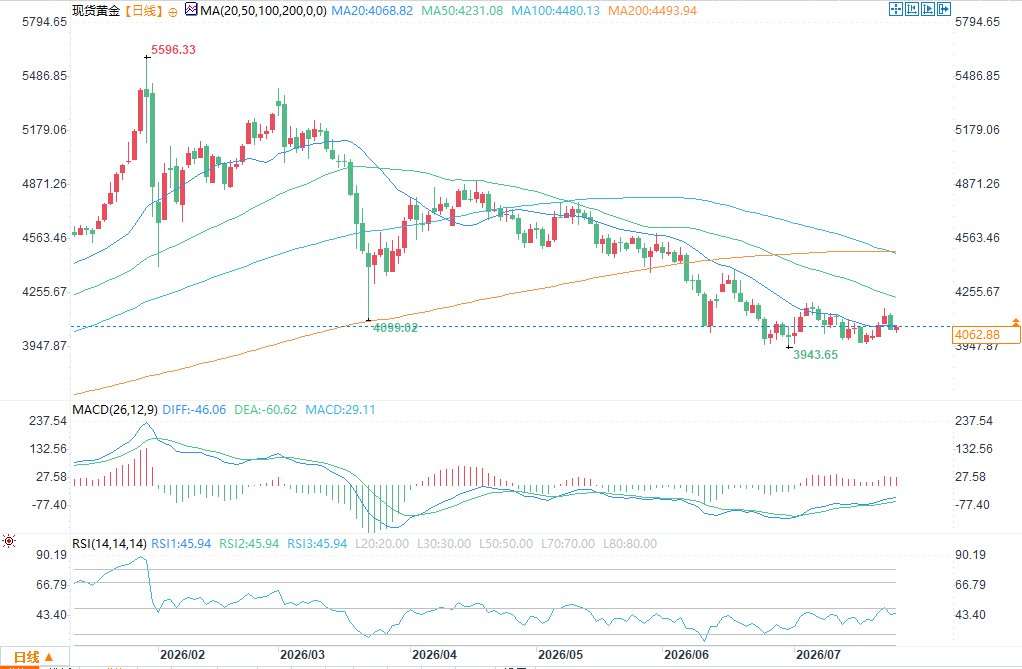The image size is (1022, 669).
Task: Click the orange circled-plus icon
Action: [173, 12]
